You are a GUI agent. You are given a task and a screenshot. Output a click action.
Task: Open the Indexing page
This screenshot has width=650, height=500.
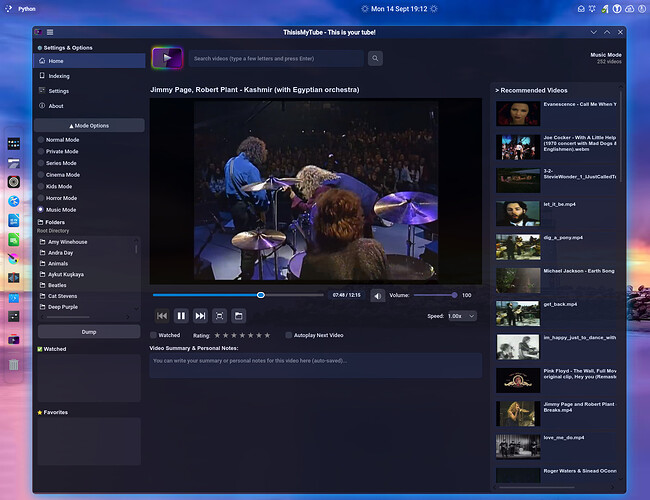tap(89, 76)
